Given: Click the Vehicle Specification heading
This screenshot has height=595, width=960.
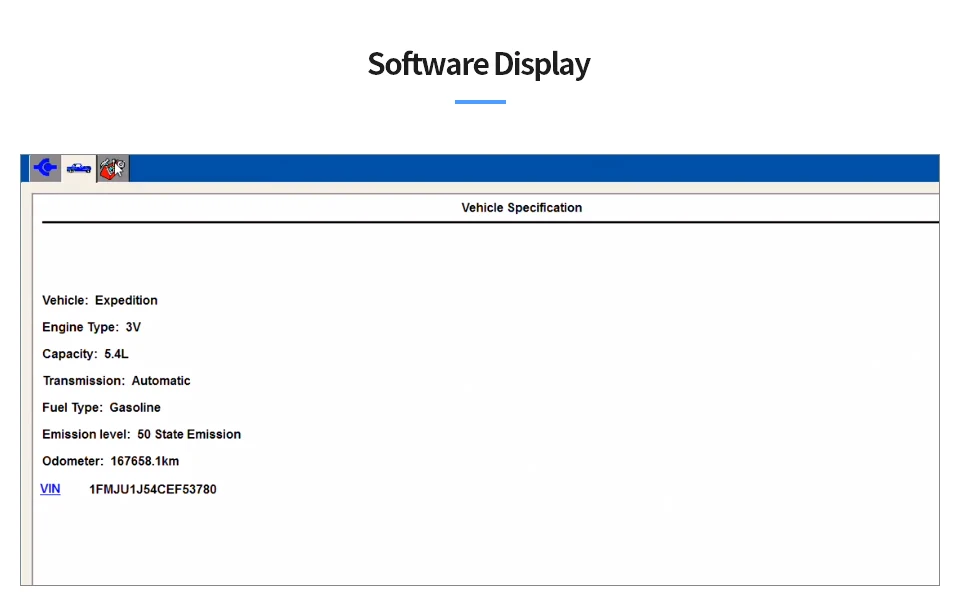Looking at the screenshot, I should (522, 208).
